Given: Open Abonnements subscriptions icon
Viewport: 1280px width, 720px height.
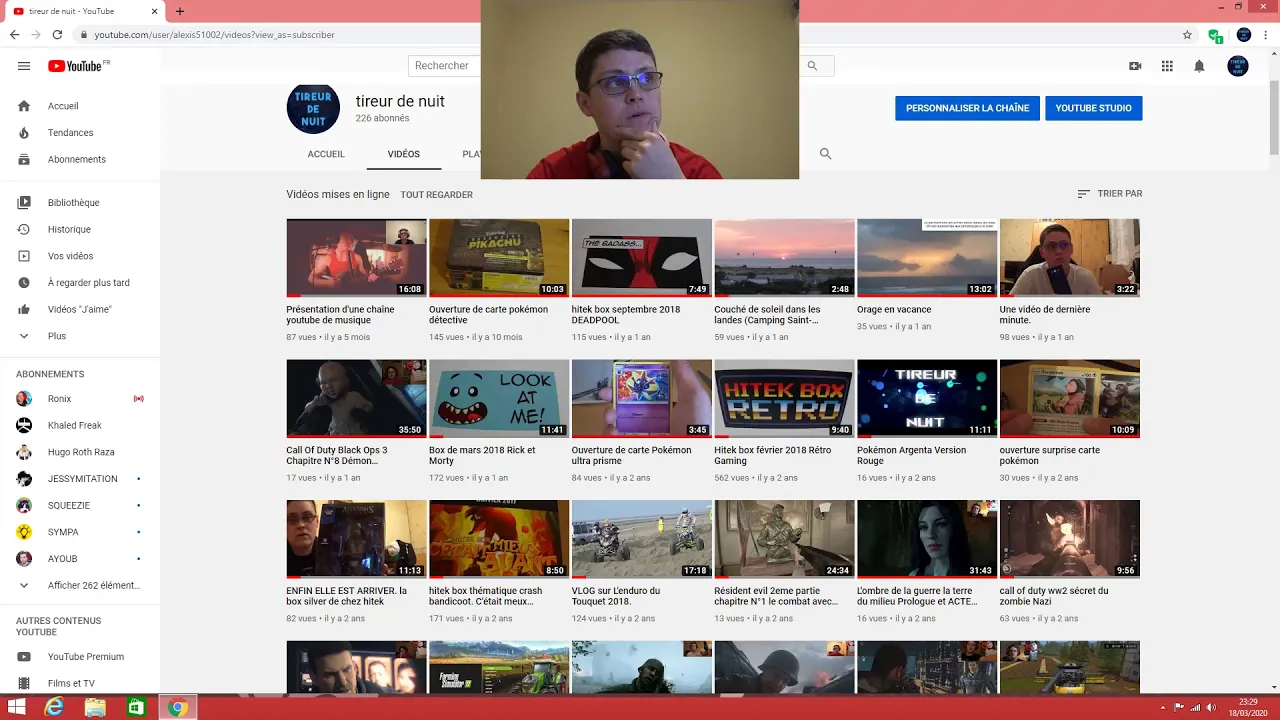Looking at the screenshot, I should (x=24, y=160).
